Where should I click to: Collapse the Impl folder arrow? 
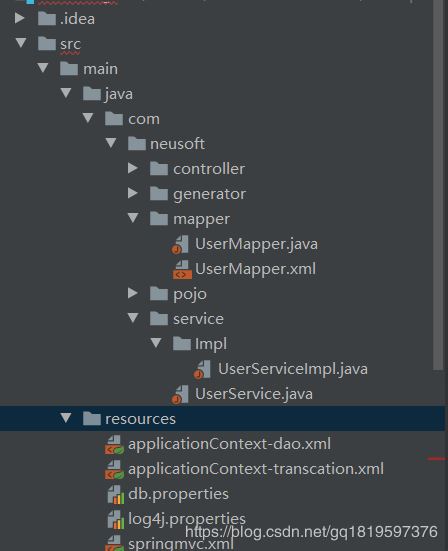[156, 343]
